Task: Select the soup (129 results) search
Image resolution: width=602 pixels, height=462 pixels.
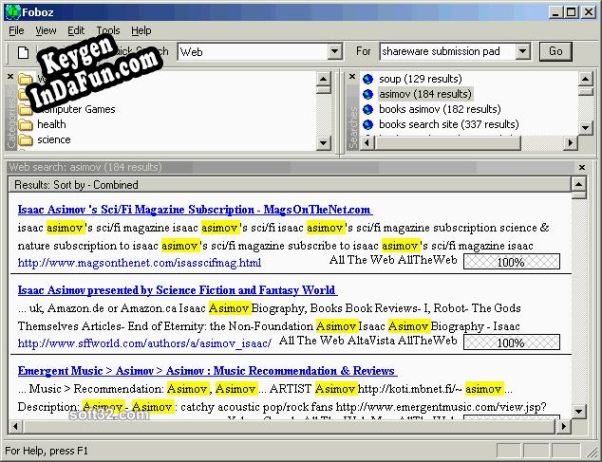Action: pyautogui.click(x=420, y=79)
